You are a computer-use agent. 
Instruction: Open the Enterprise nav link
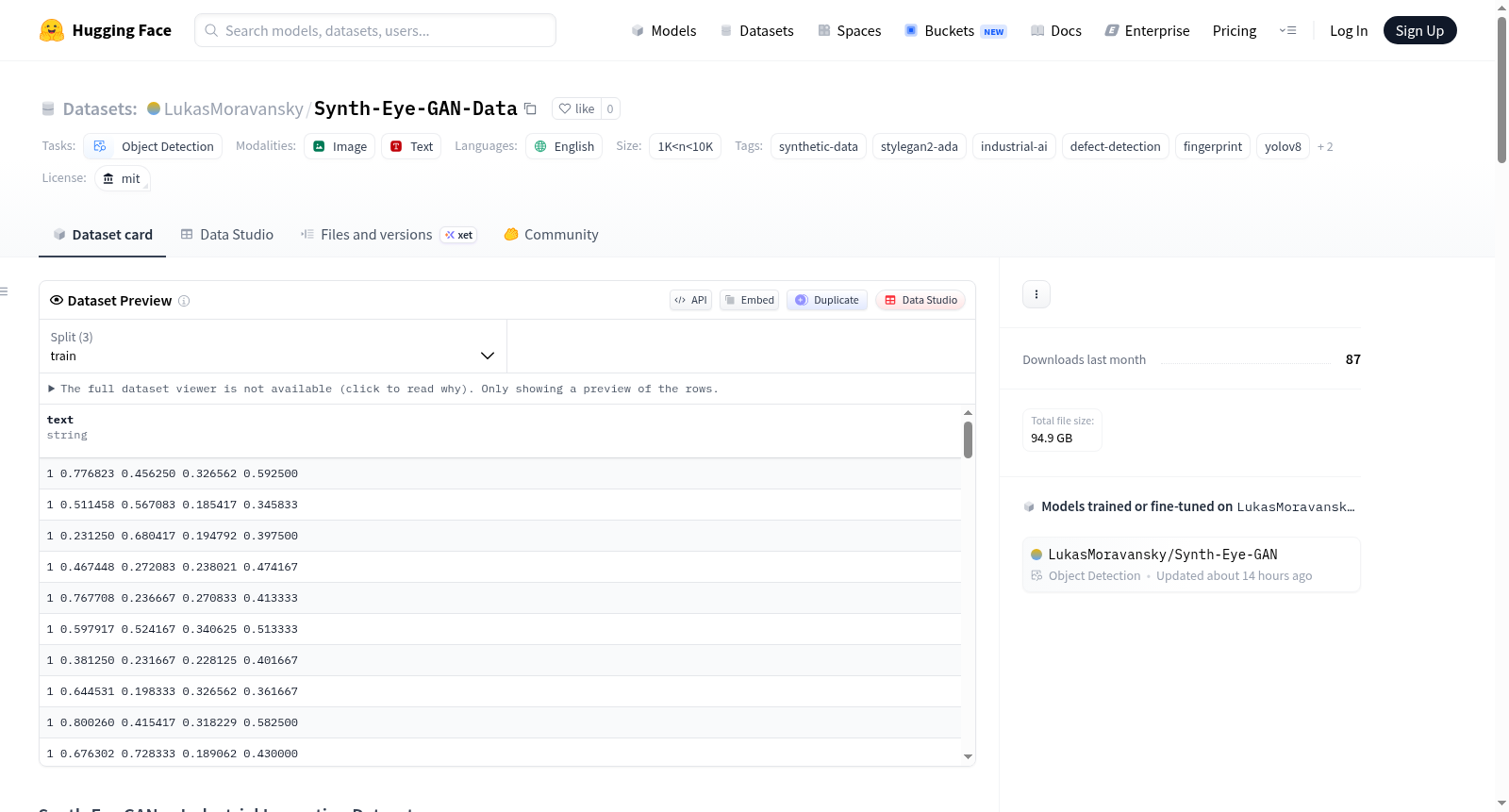[x=1147, y=31]
